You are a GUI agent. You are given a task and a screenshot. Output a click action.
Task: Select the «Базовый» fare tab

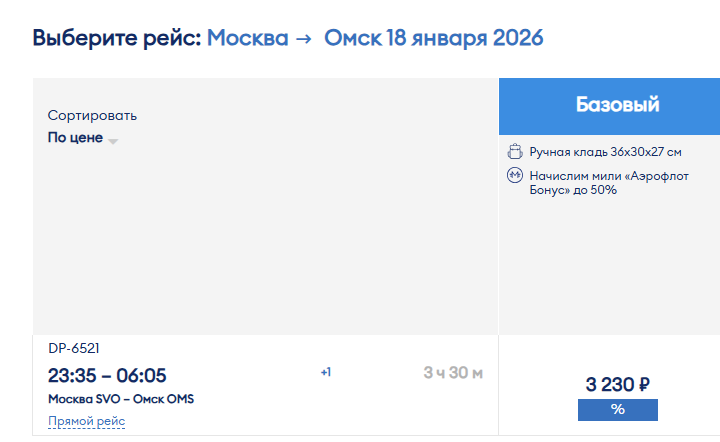click(609, 106)
